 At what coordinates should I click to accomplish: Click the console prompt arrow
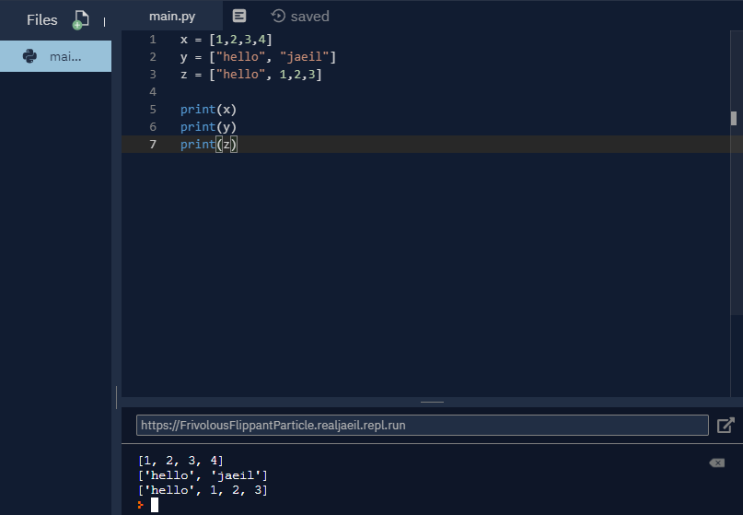tap(141, 505)
